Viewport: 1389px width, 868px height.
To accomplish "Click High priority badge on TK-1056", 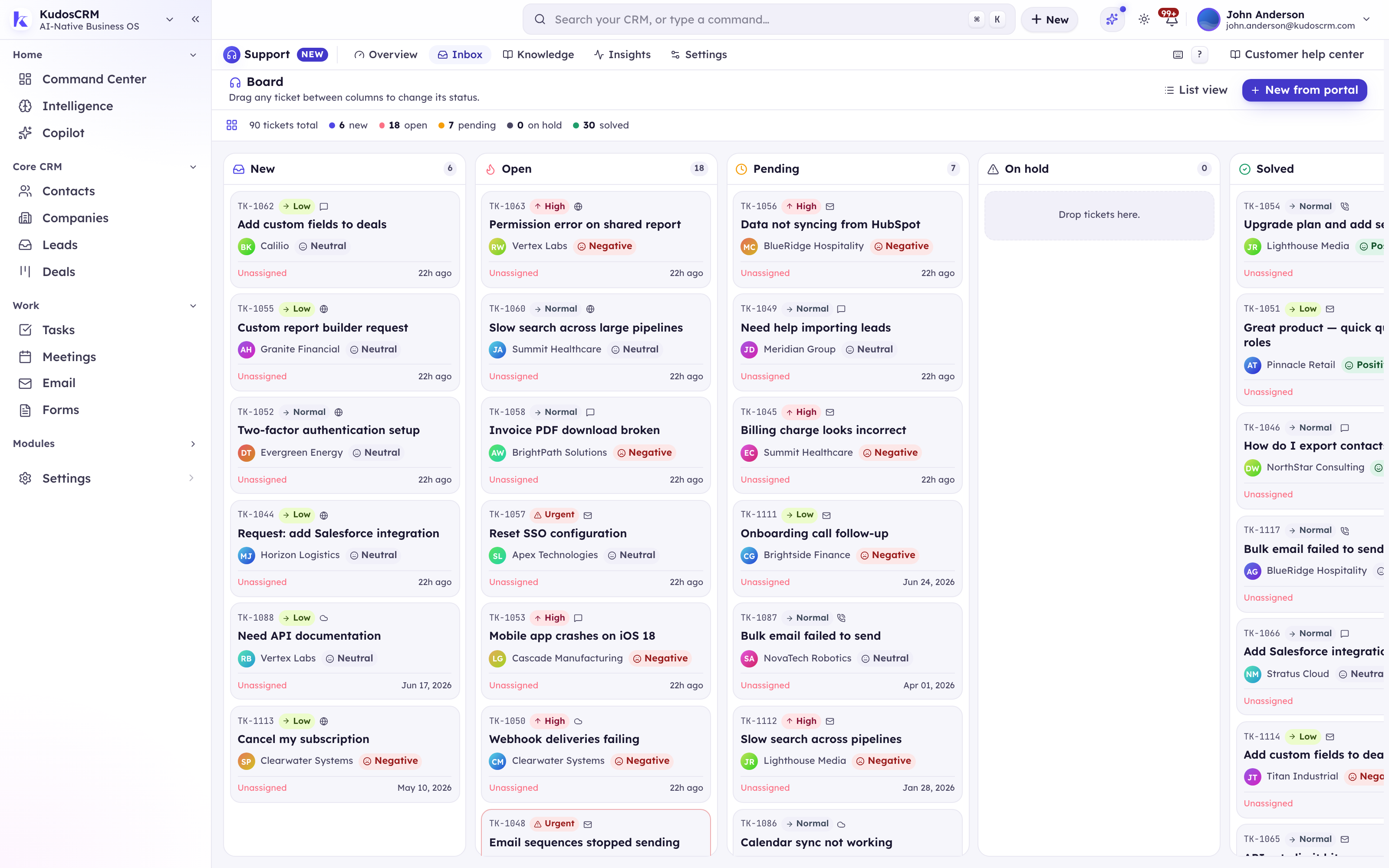I will click(801, 206).
